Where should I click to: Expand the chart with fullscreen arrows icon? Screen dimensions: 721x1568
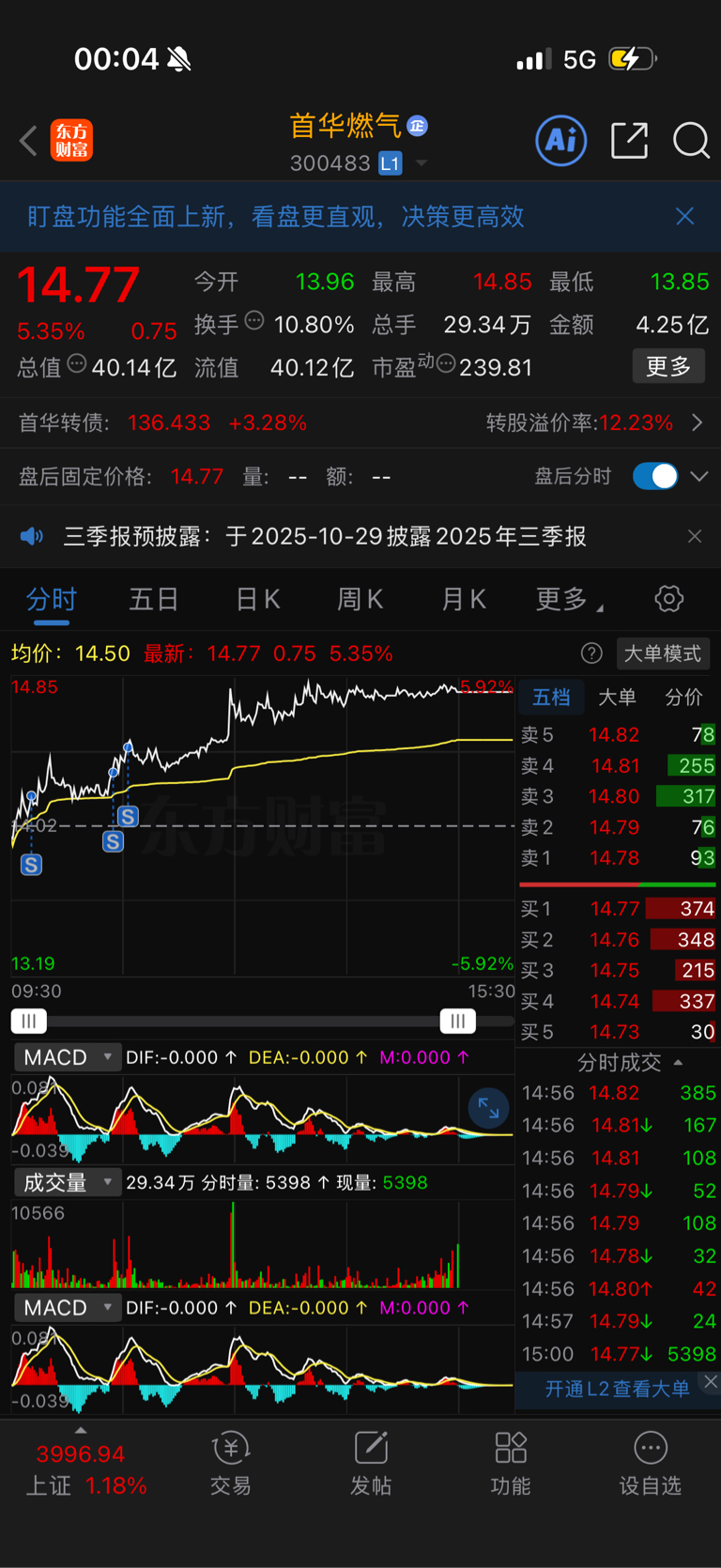(489, 1108)
